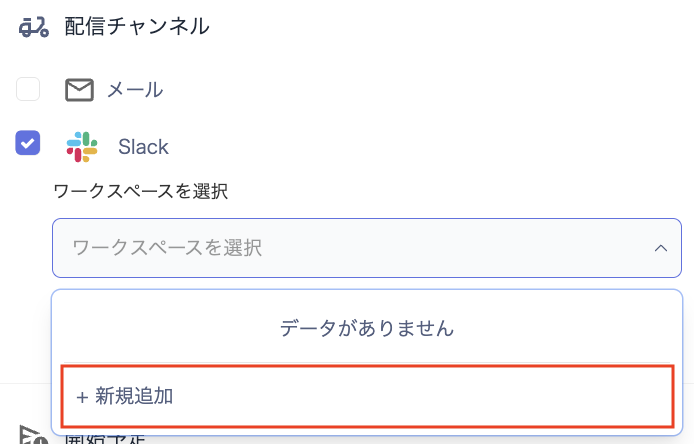
Task: Click the workspace placeholder text in the combo box
Action: coord(167,247)
